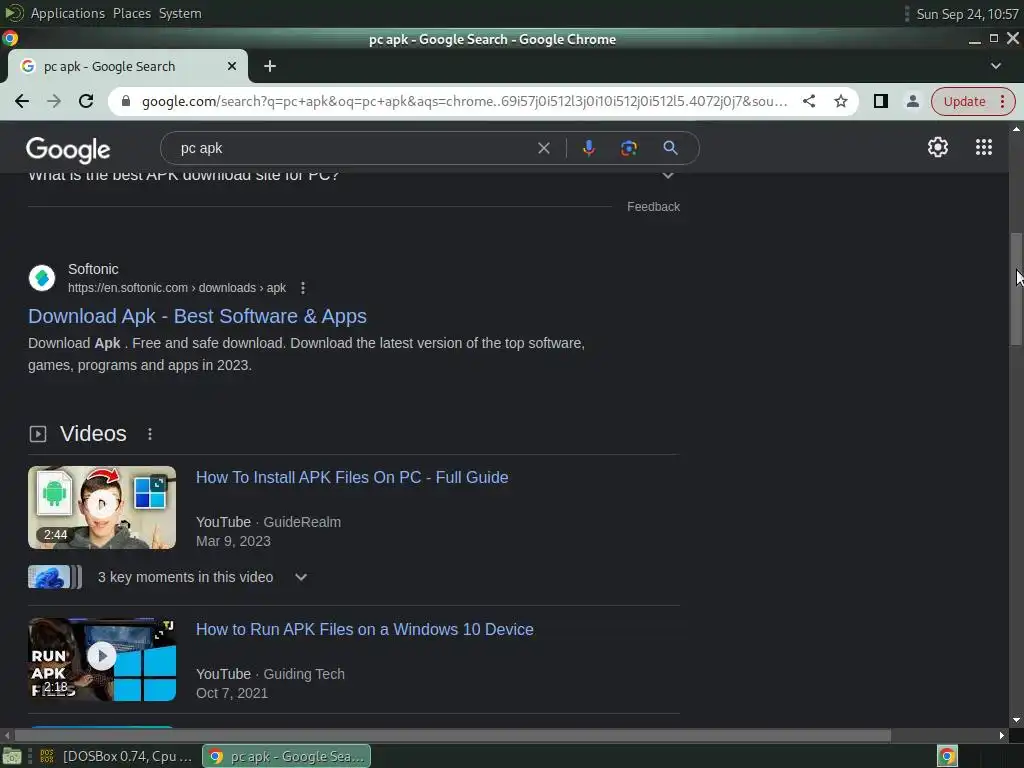
Task: Open more options beside Videos heading
Action: [150, 434]
